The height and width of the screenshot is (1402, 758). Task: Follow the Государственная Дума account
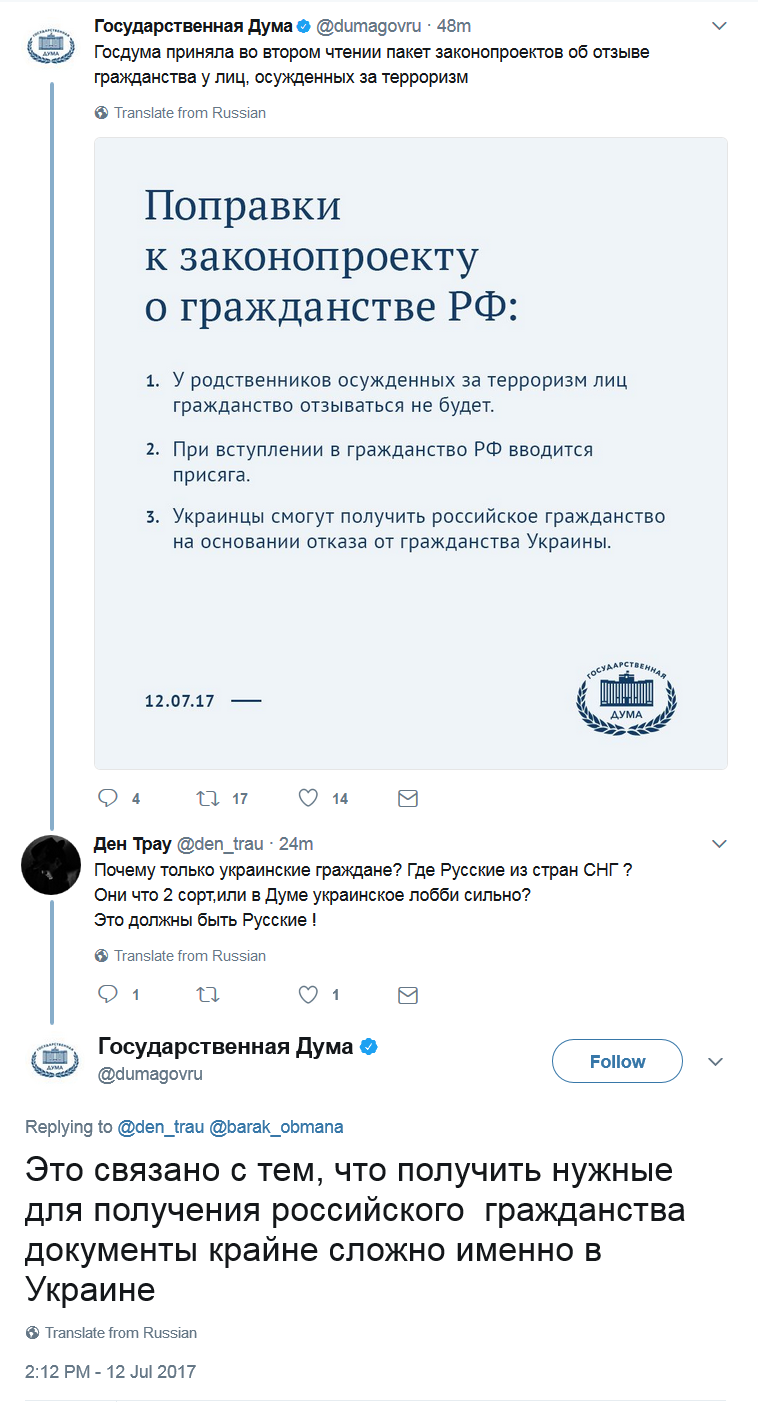[617, 1062]
